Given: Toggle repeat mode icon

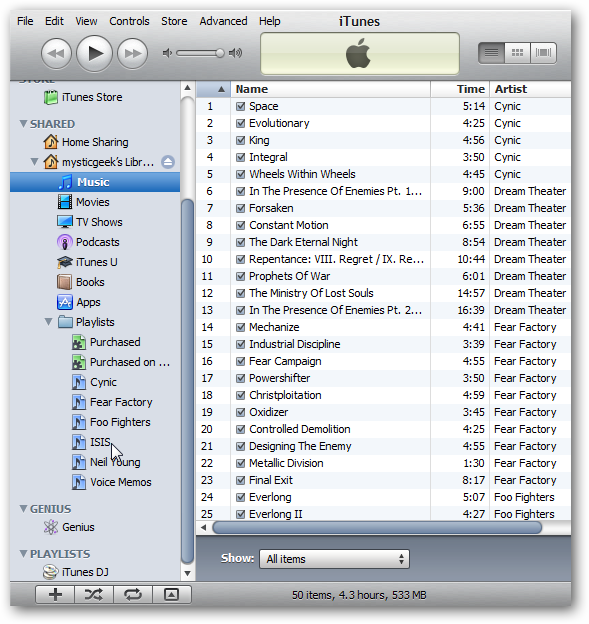Looking at the screenshot, I should [133, 595].
